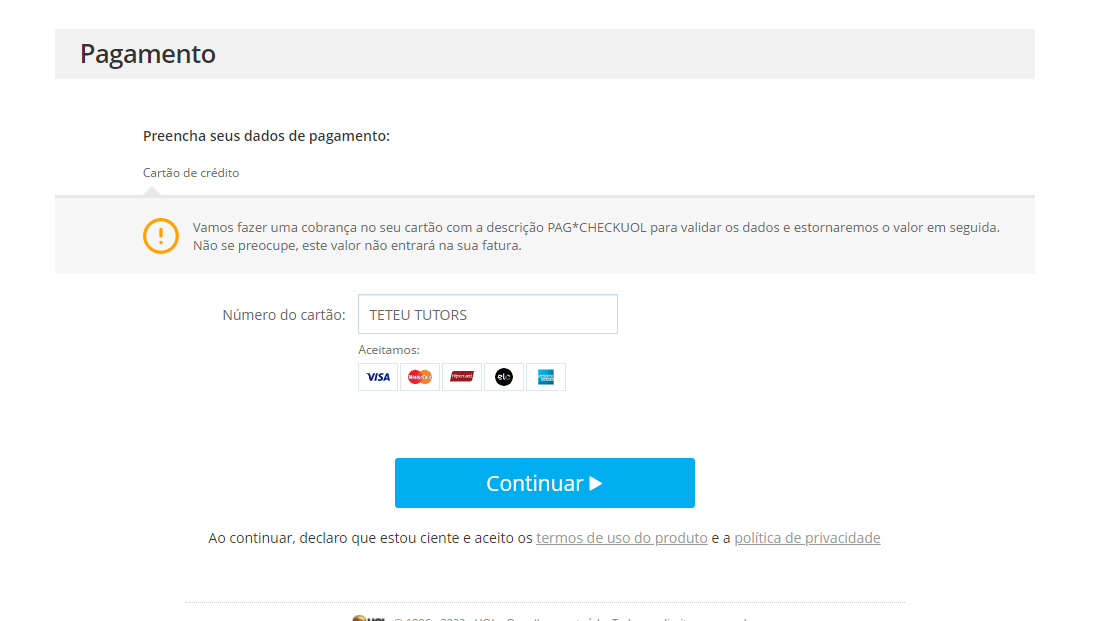The height and width of the screenshot is (621, 1109).
Task: Click the play arrow on Continuar
Action: 596,483
